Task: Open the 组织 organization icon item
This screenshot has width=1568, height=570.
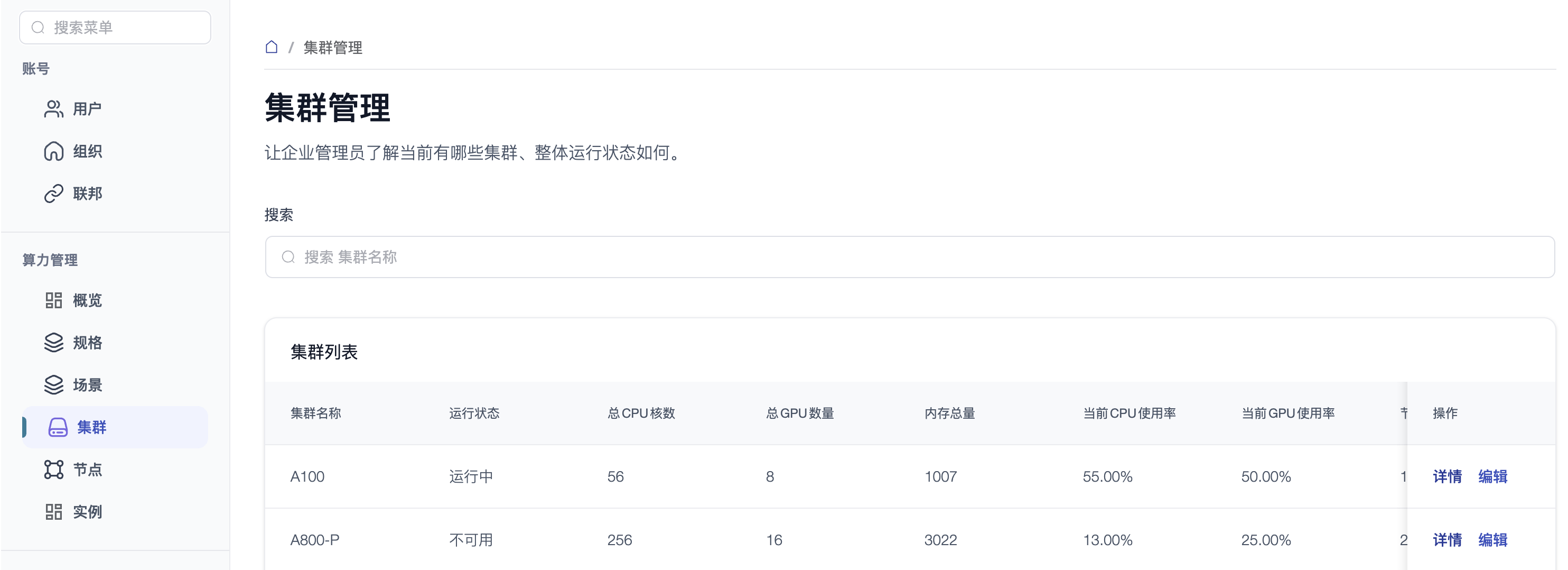Action: click(x=53, y=151)
